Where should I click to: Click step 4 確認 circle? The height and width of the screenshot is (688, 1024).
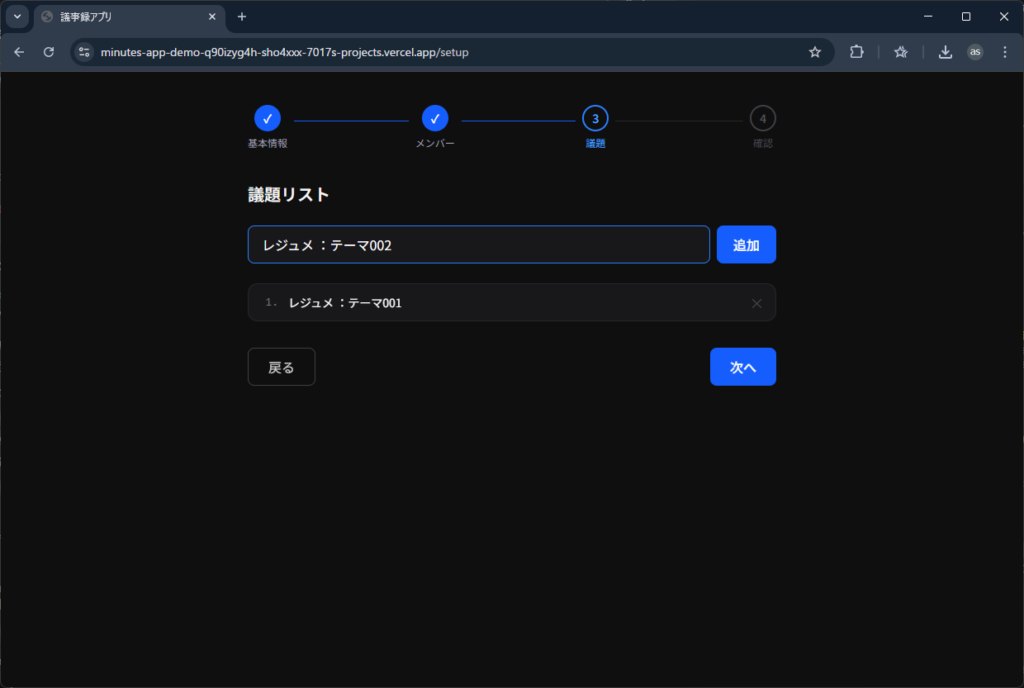[x=762, y=119]
